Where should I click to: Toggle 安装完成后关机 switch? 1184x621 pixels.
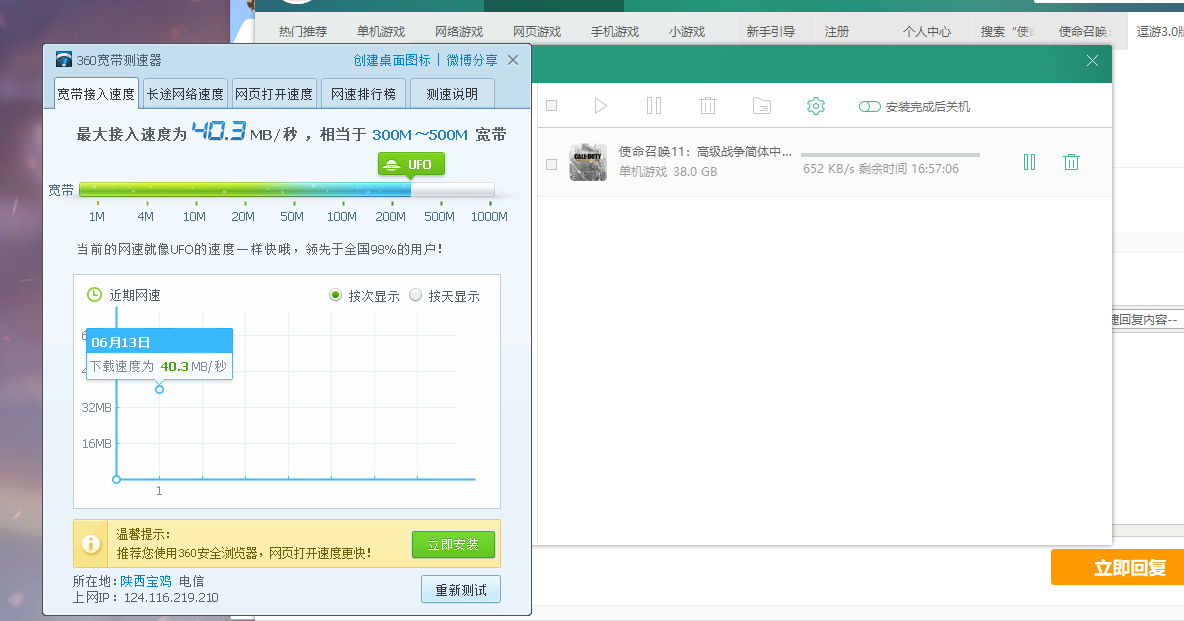pos(869,107)
